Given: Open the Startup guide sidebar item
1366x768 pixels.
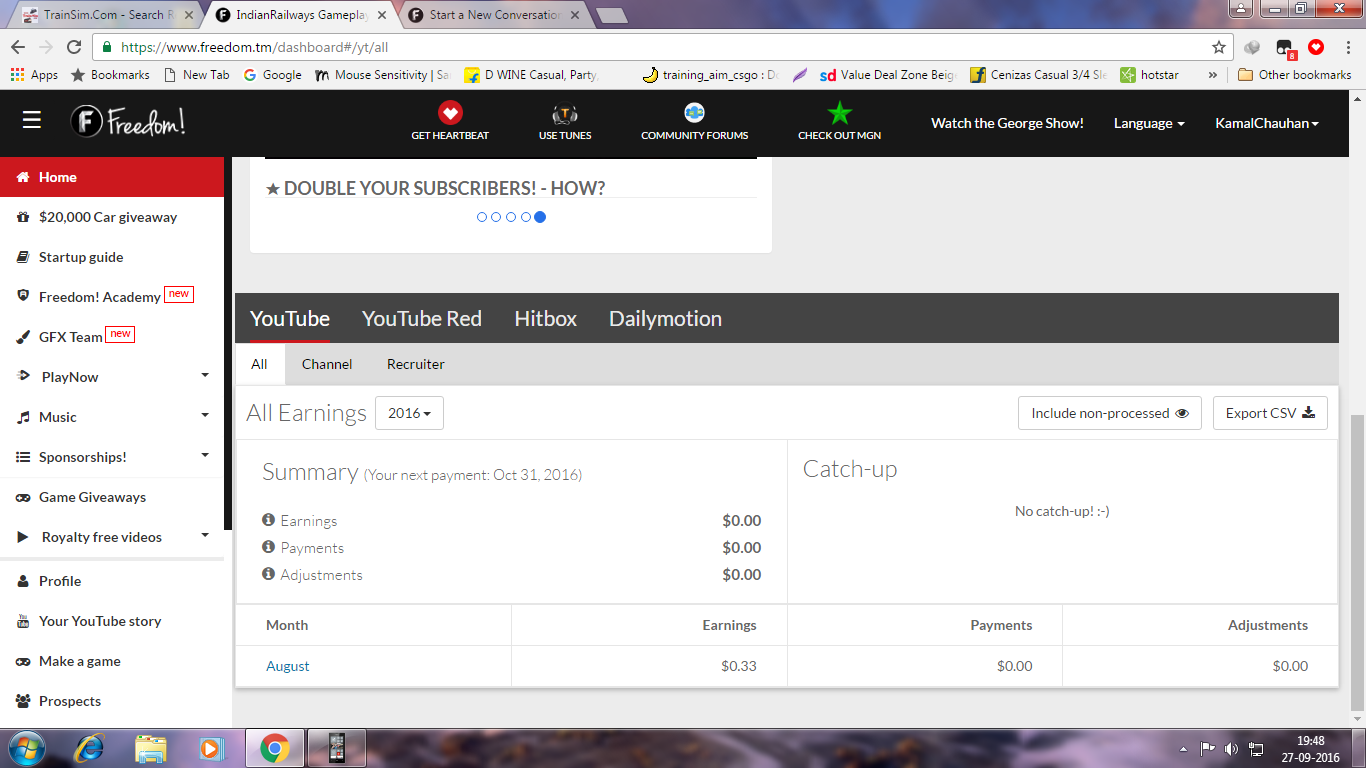Looking at the screenshot, I should (112, 257).
